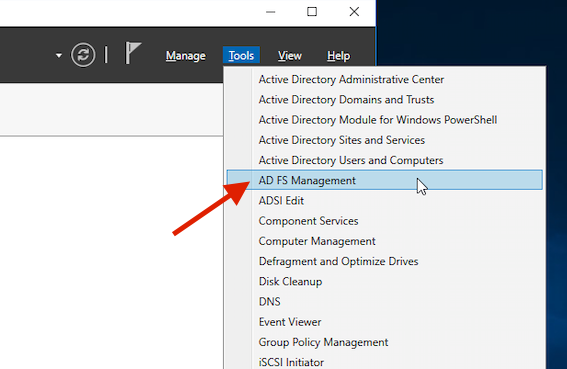Maximize the Server Manager window

click(312, 12)
